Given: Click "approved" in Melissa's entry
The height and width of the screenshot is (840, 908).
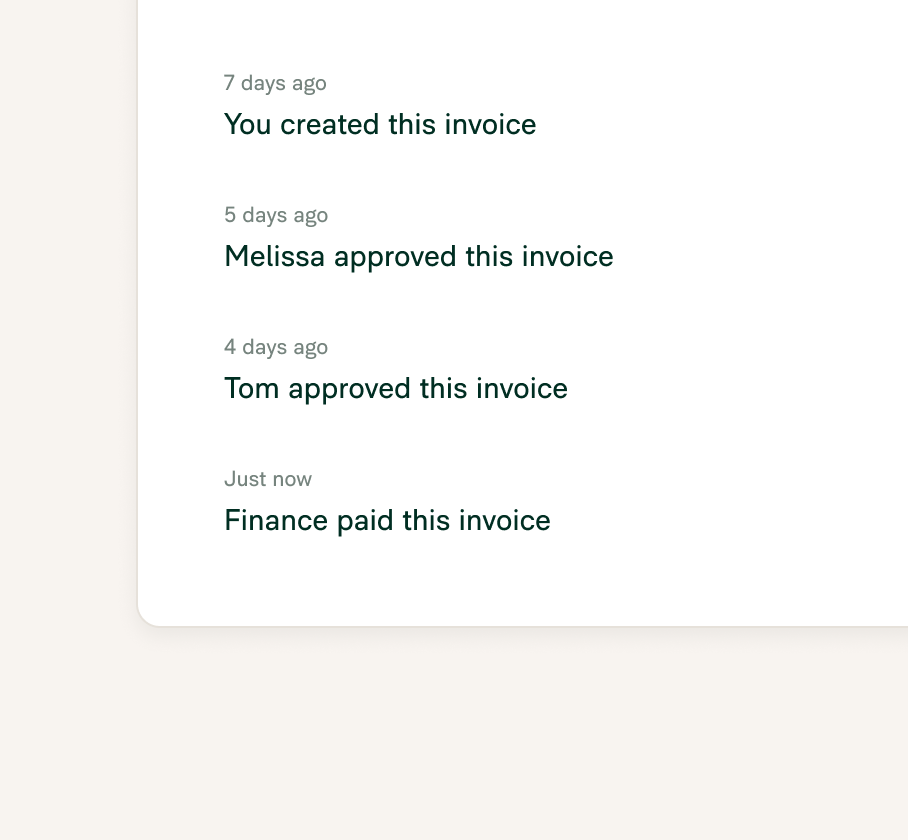Looking at the screenshot, I should 396,257.
